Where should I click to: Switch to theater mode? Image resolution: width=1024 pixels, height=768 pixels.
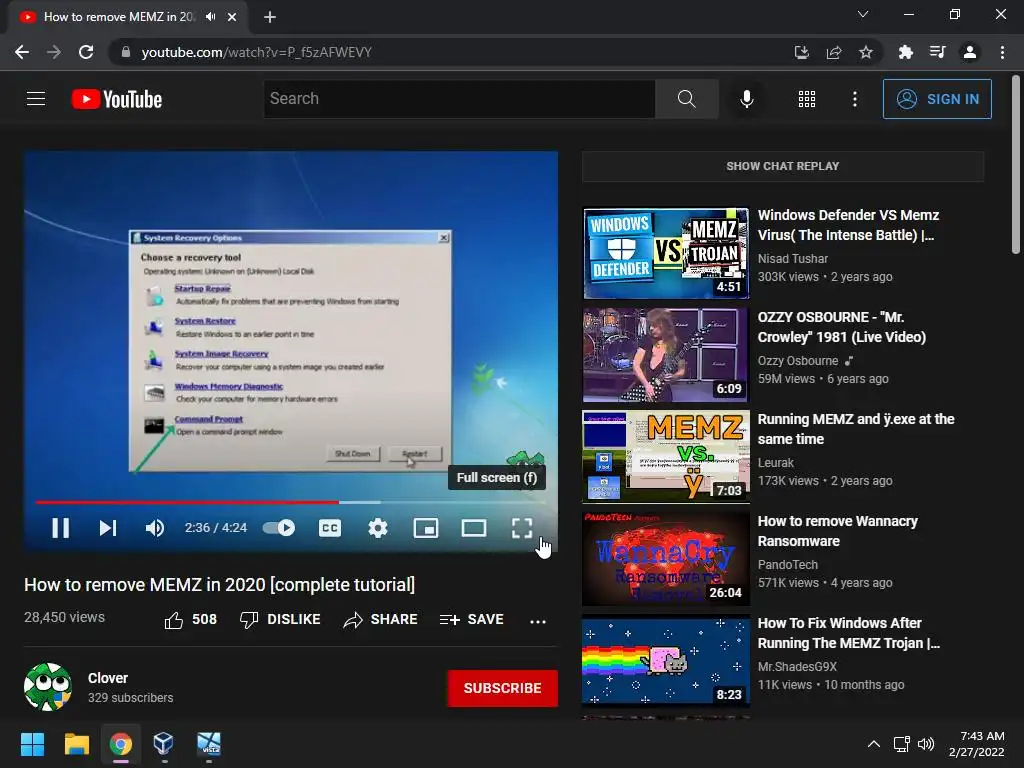coord(473,528)
